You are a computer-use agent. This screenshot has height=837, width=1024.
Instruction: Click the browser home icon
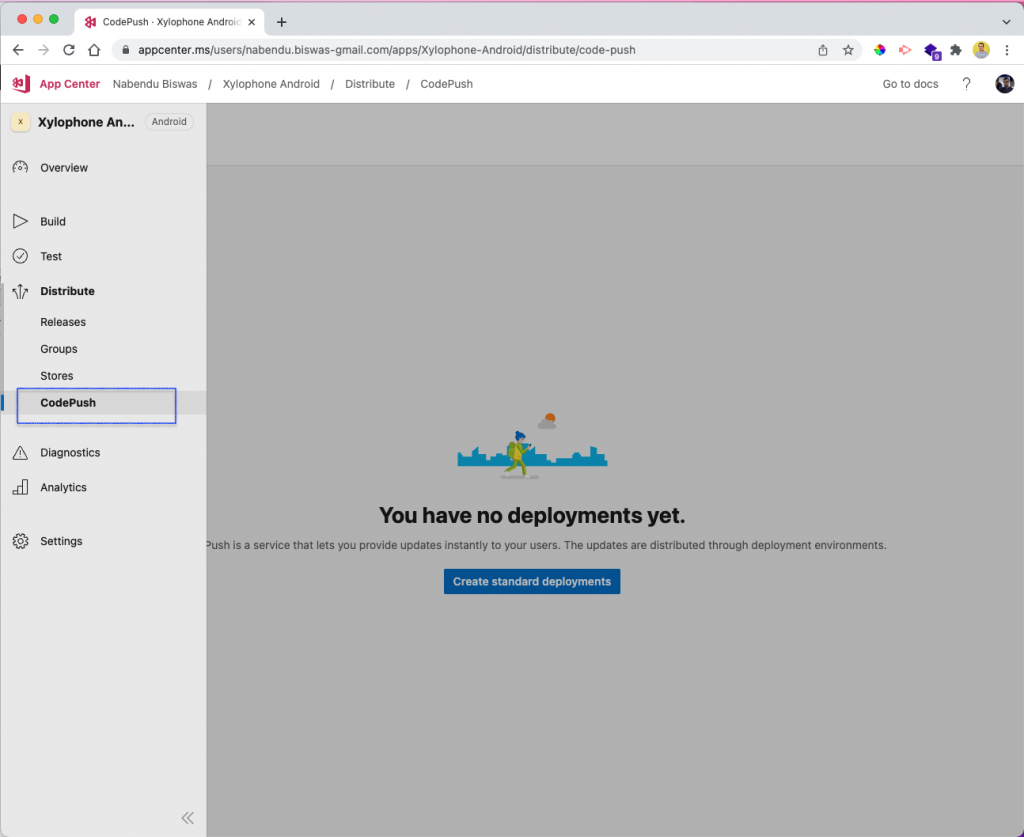[94, 50]
